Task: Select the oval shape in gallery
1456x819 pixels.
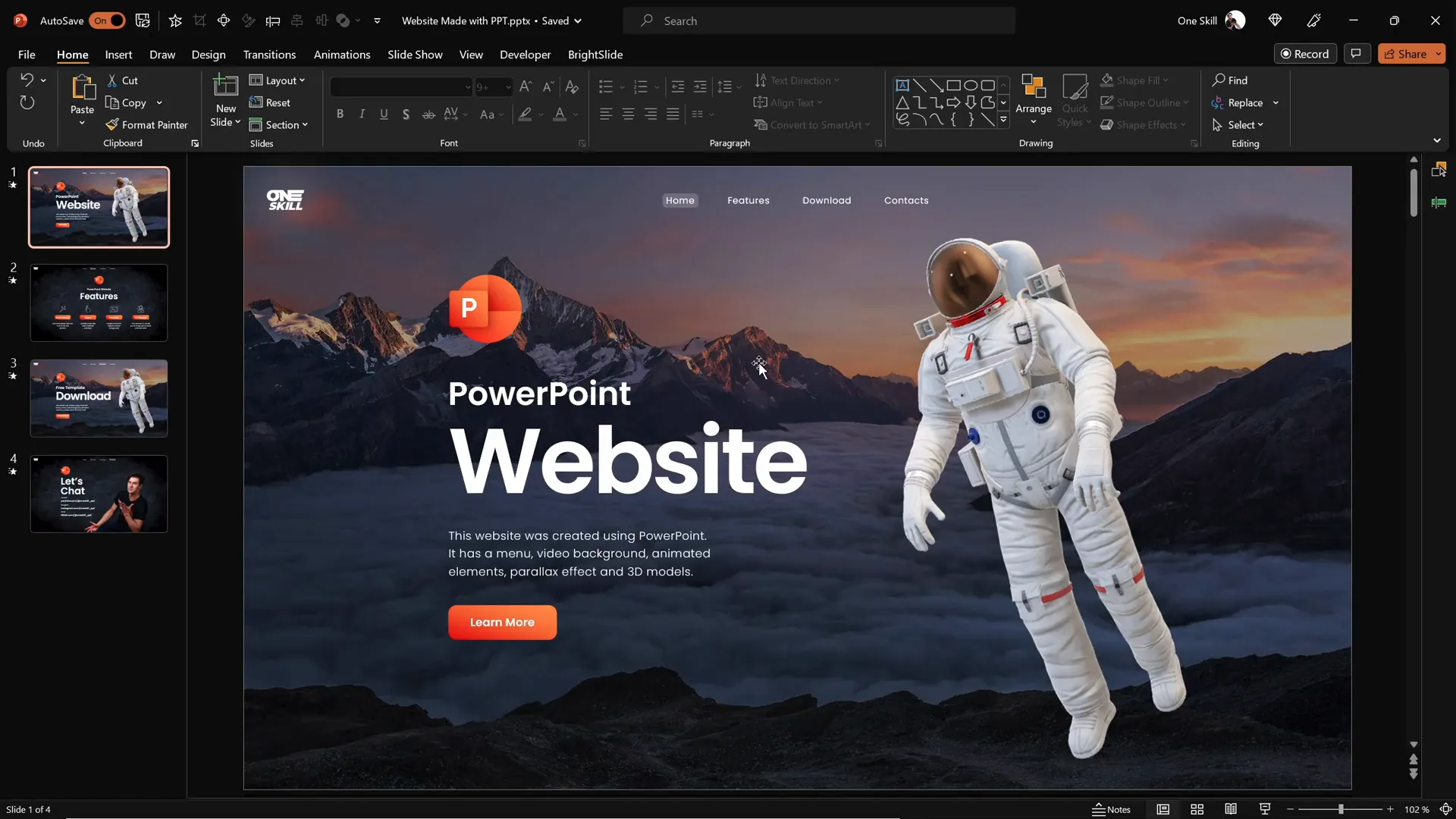Action: [971, 85]
